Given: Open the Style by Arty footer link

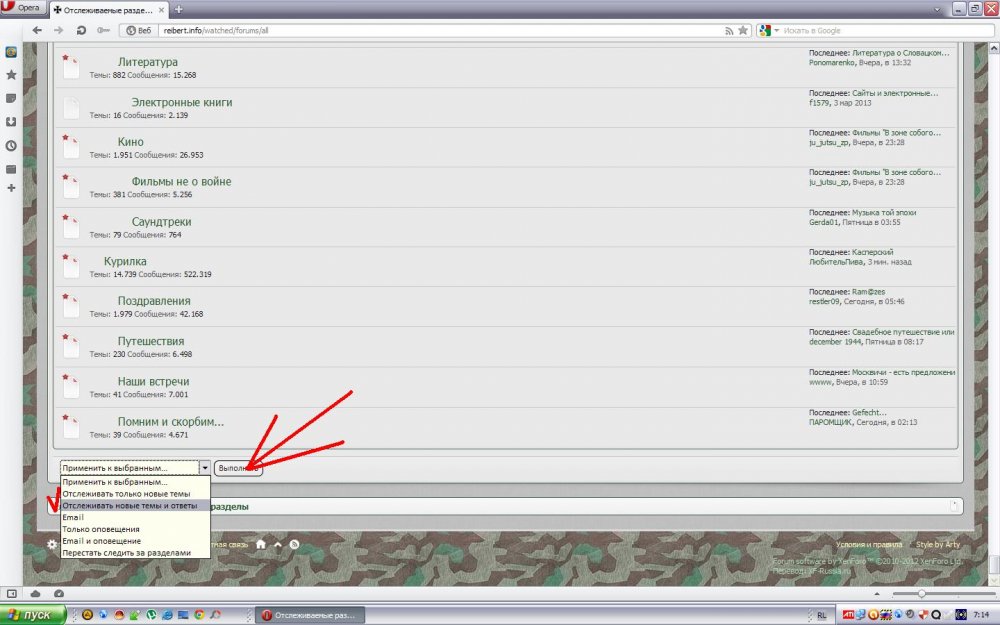Looking at the screenshot, I should point(938,545).
